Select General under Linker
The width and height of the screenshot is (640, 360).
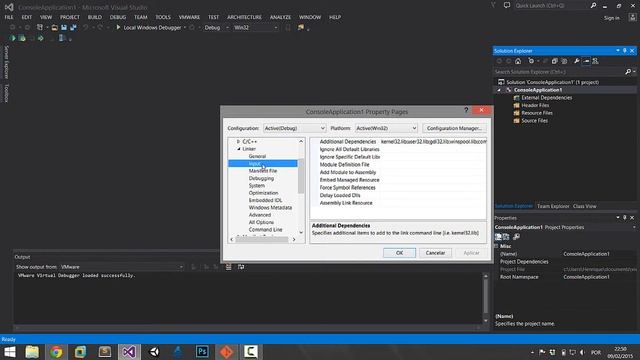257,156
